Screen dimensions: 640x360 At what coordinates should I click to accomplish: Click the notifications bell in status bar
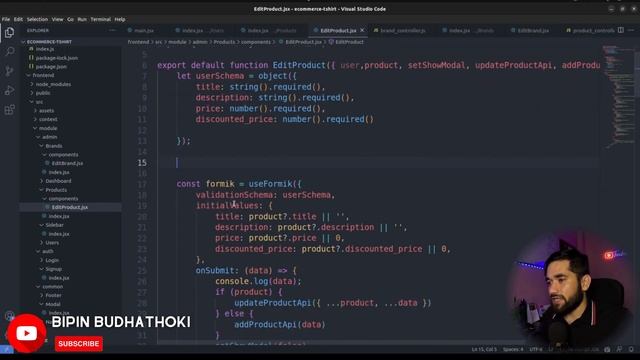pos(631,349)
